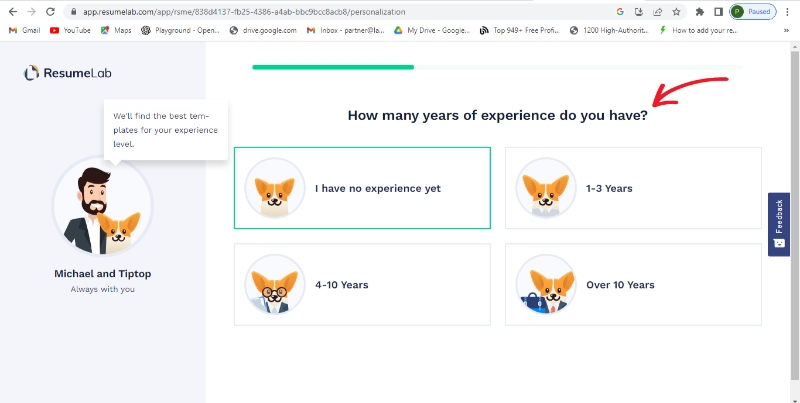
Task: Click the share page icon
Action: pyautogui.click(x=657, y=12)
